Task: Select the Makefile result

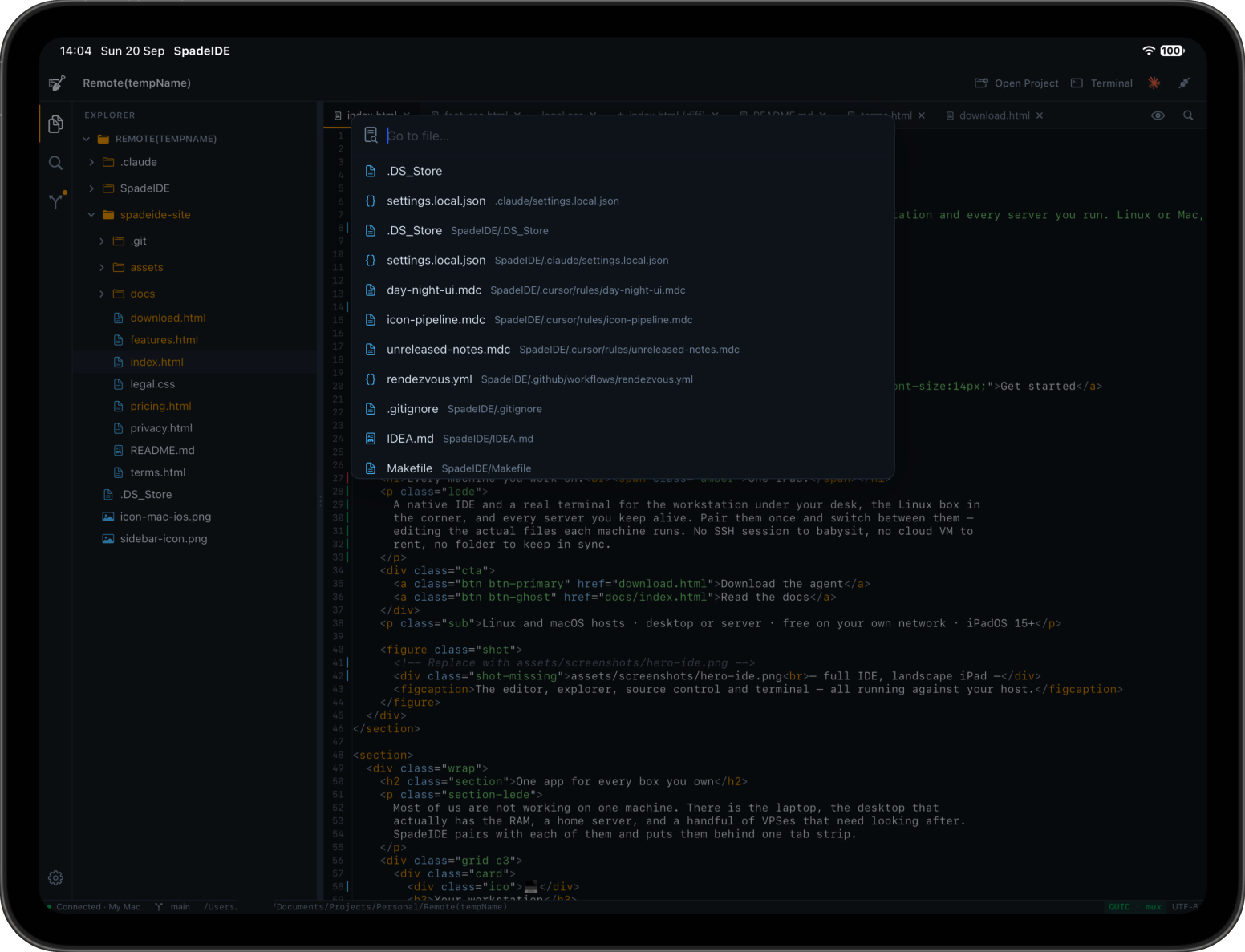Action: click(x=622, y=468)
